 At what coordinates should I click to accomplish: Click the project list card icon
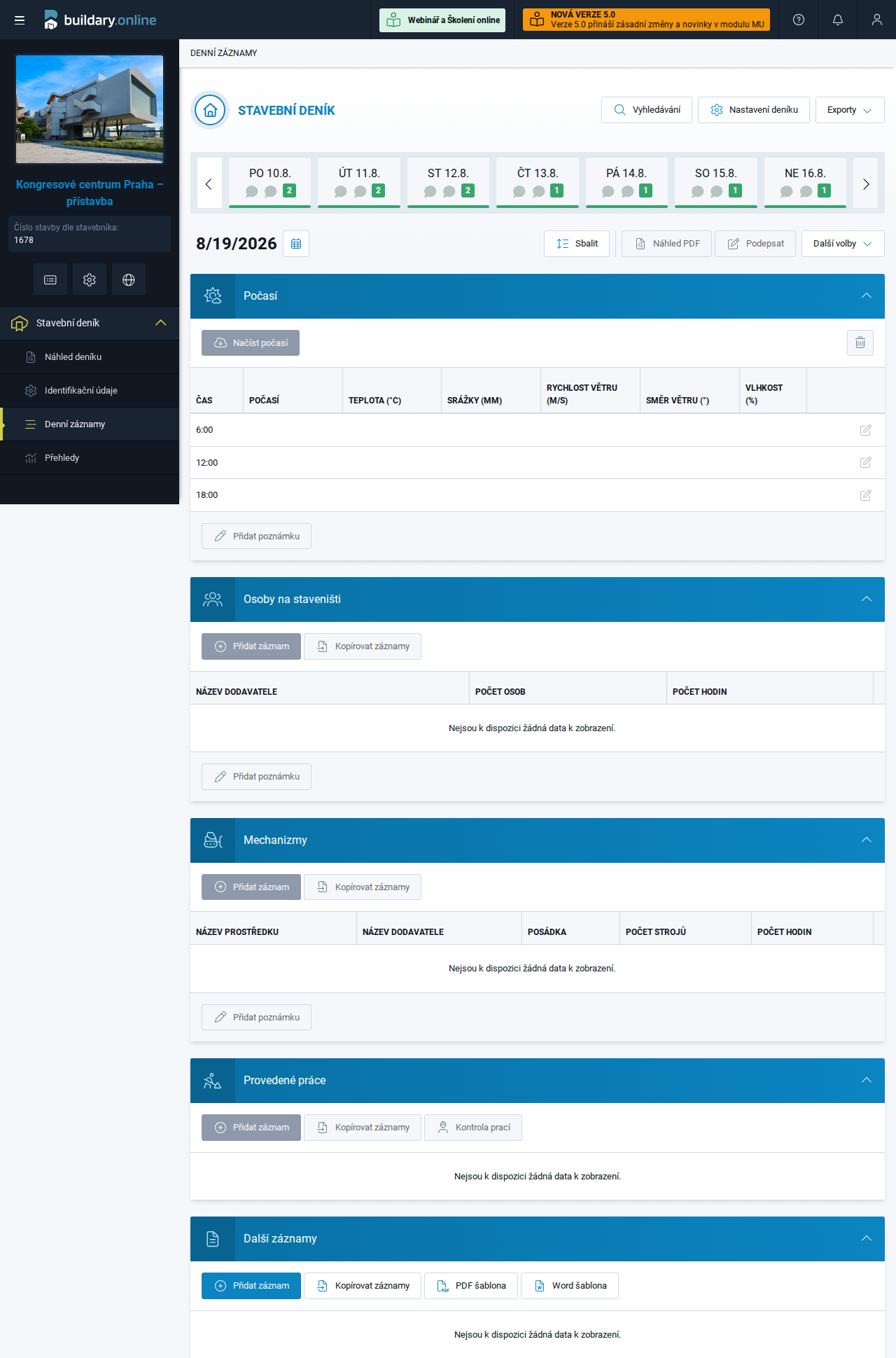pyautogui.click(x=50, y=280)
